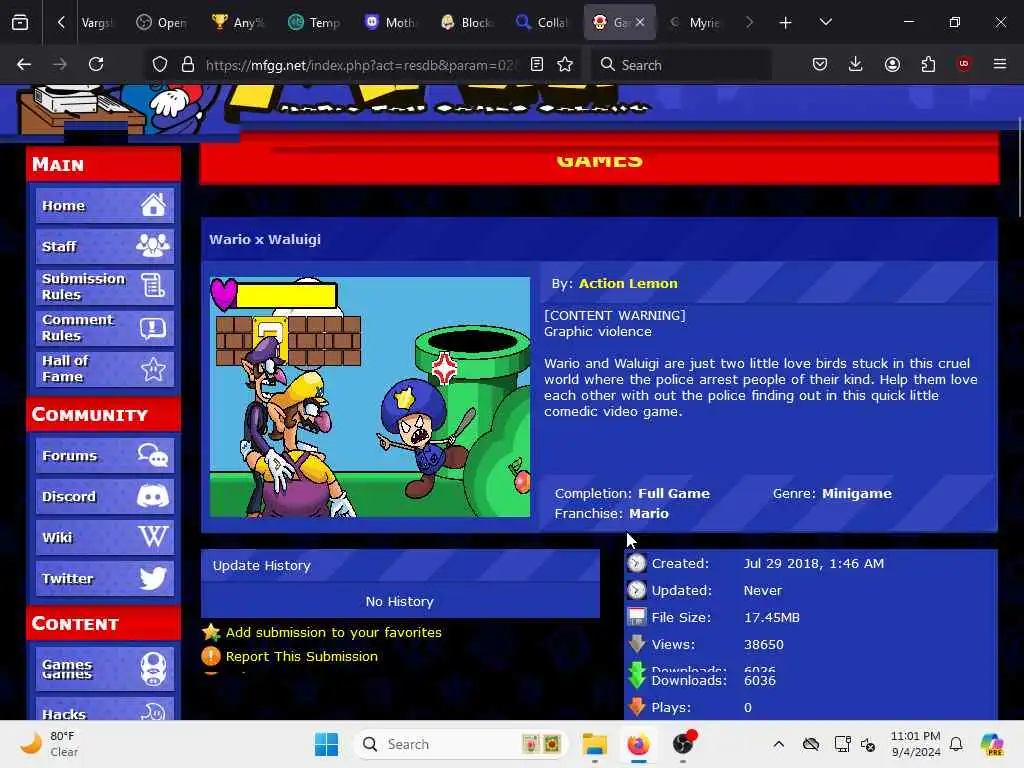Click the browser Search field
Screen dimensions: 1024x768
tap(680, 65)
